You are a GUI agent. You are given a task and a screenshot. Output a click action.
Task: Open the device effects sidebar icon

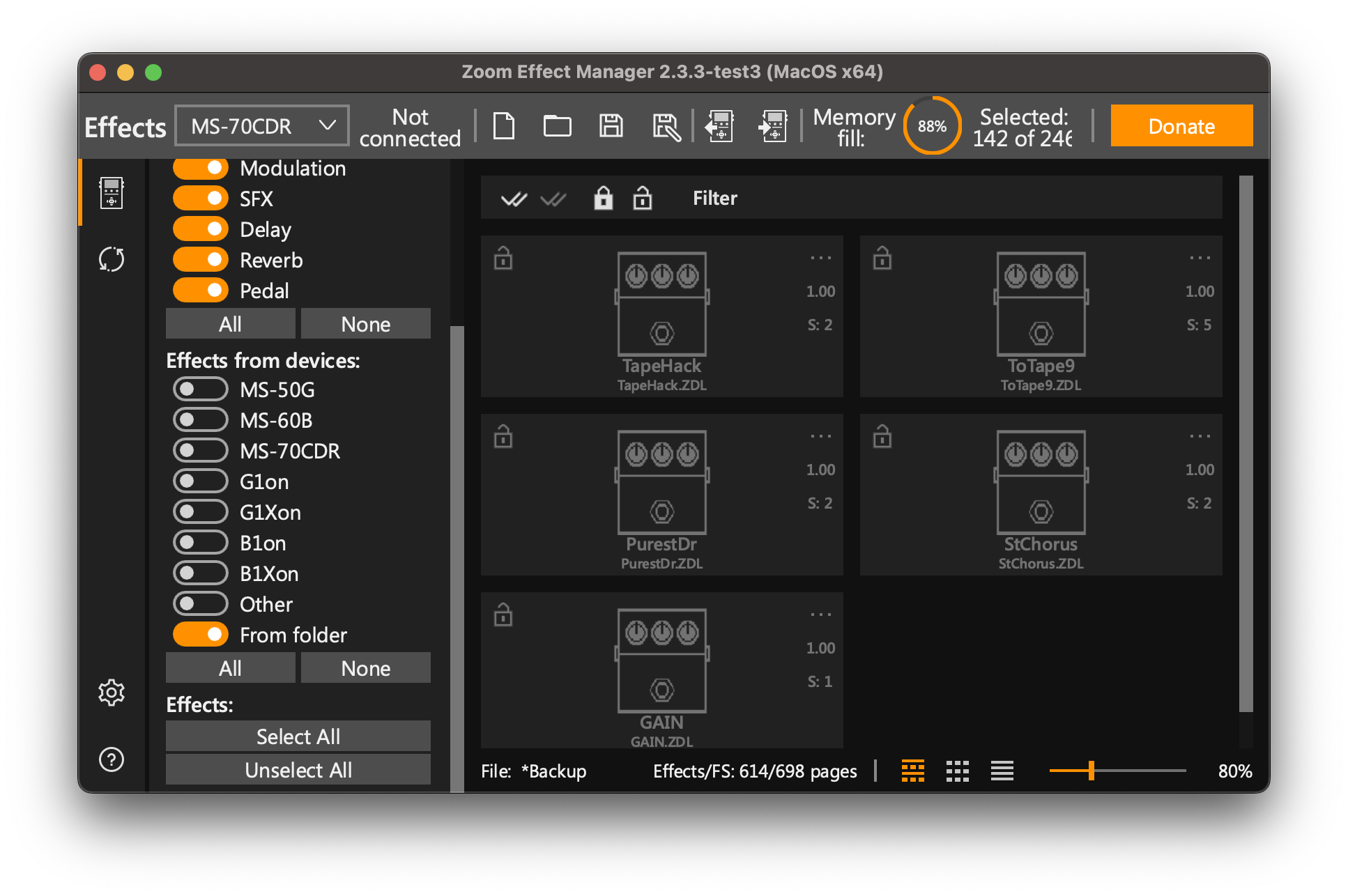pyautogui.click(x=112, y=193)
